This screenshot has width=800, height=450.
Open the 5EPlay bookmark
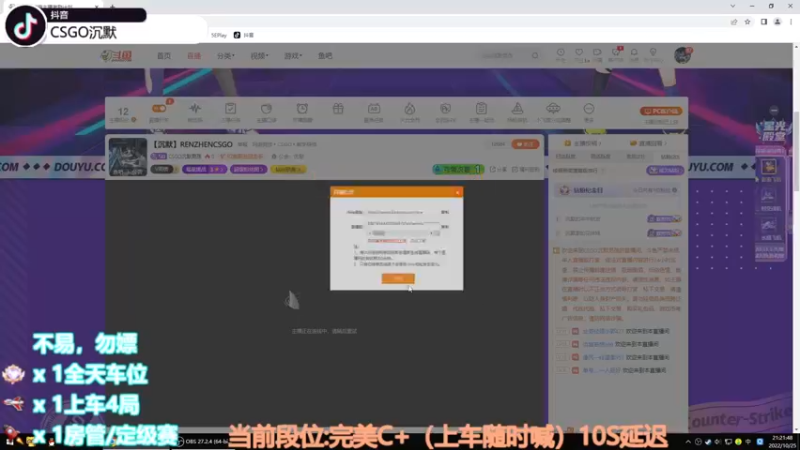pyautogui.click(x=219, y=35)
